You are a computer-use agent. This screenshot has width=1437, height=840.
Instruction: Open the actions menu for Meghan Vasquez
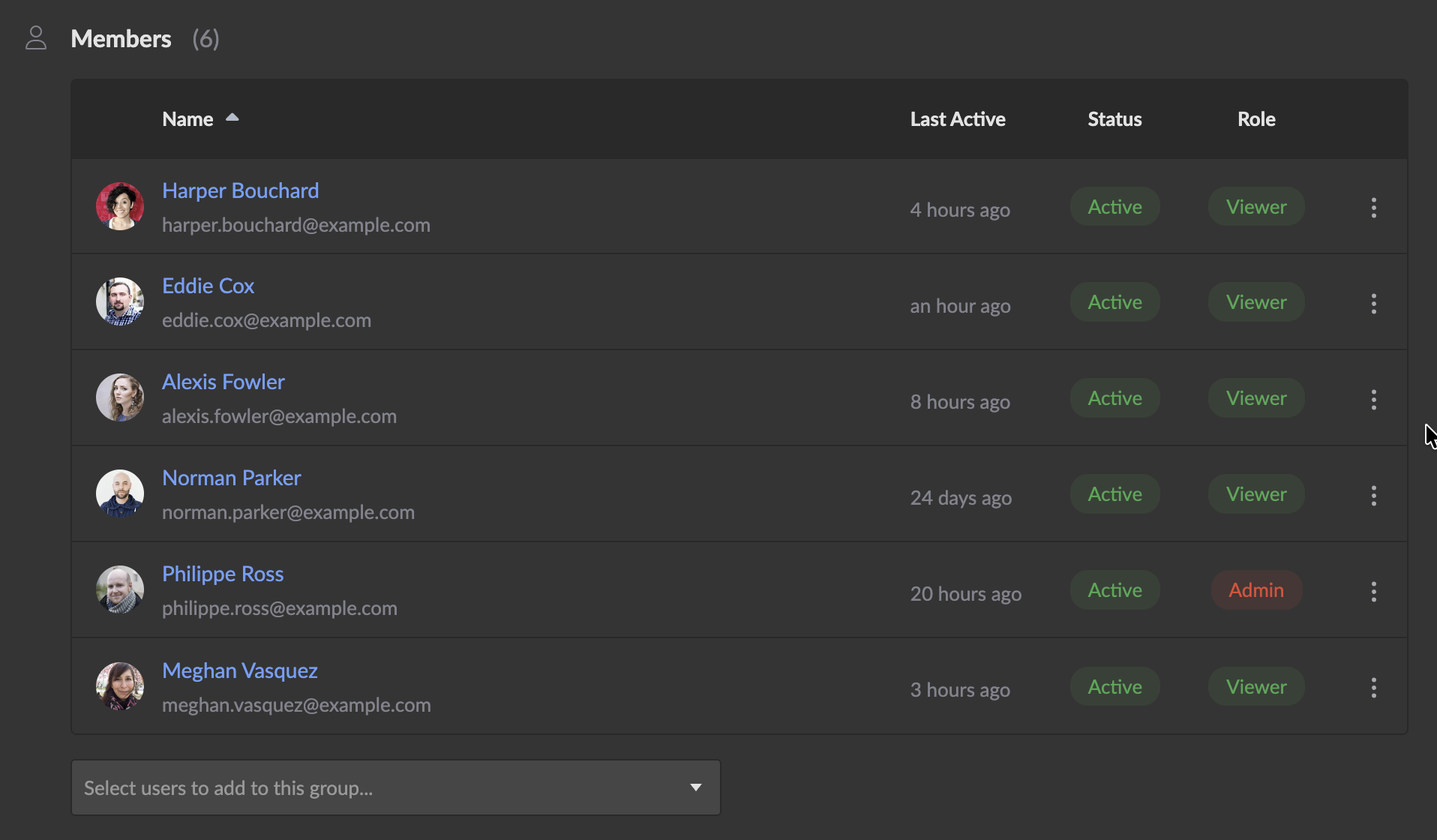point(1373,688)
